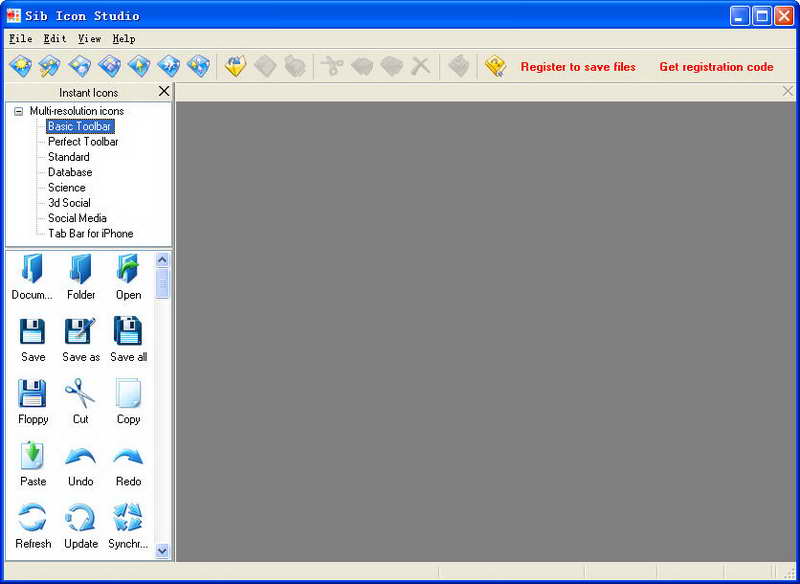Select the Floppy icon

point(33,402)
